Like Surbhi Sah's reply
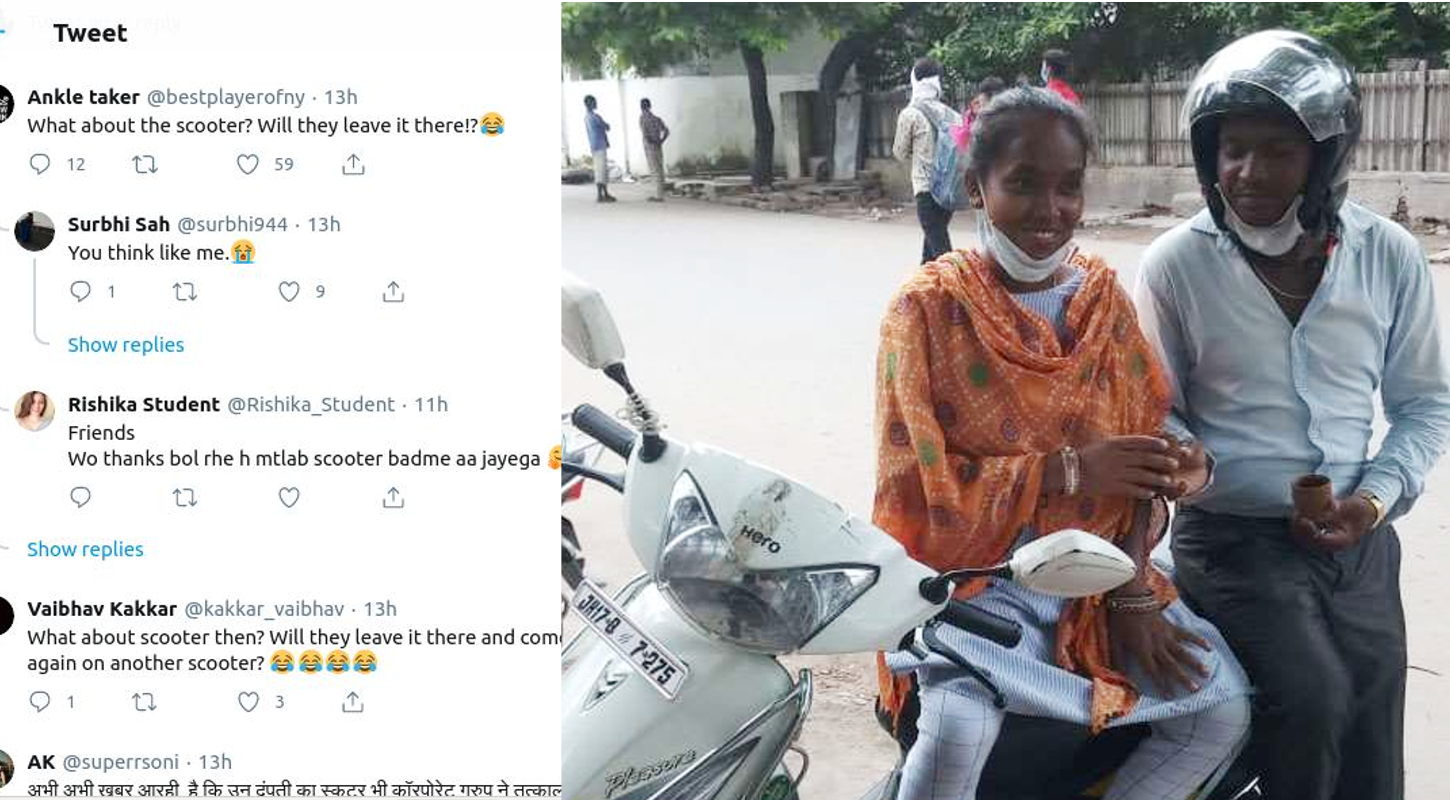This screenshot has width=1450, height=800. (x=289, y=291)
